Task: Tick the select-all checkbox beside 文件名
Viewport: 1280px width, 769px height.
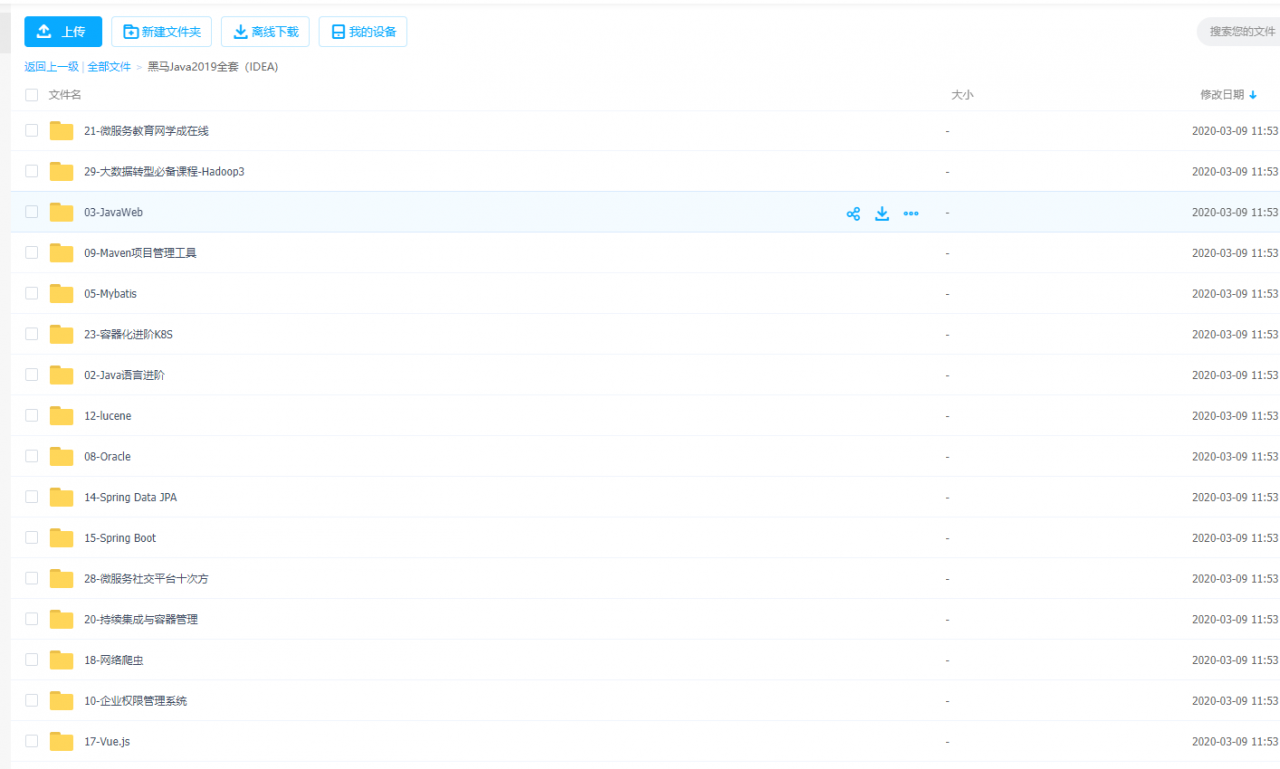Action: point(31,95)
